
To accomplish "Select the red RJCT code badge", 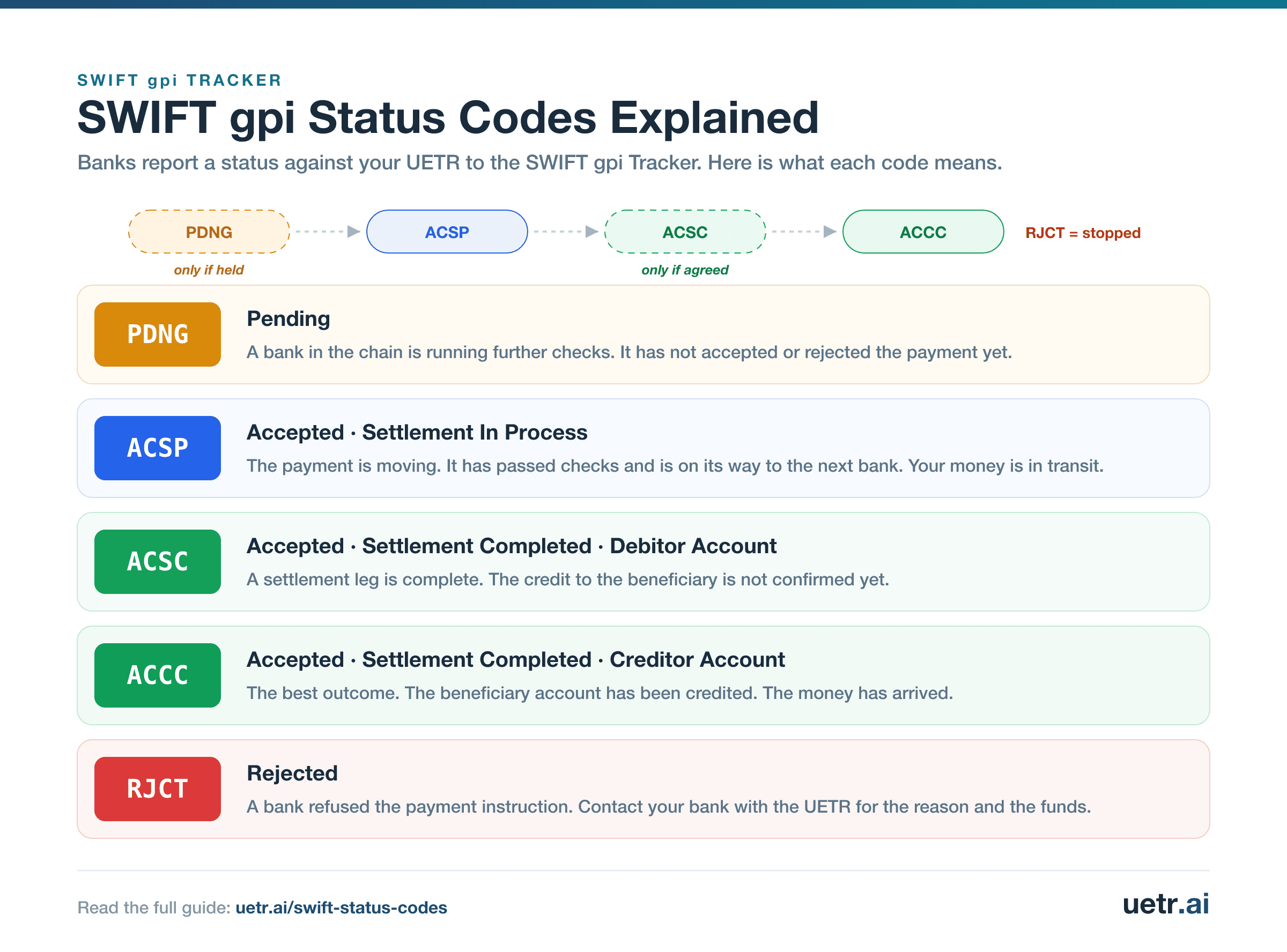I will 157,789.
